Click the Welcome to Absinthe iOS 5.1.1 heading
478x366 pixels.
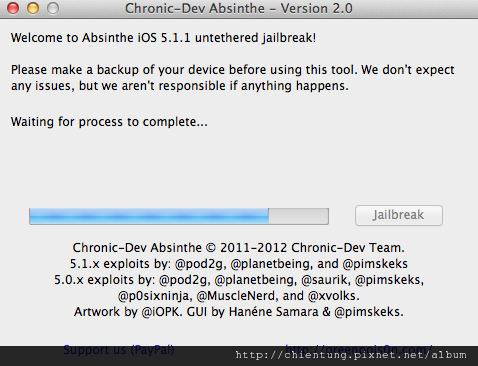(x=163, y=38)
